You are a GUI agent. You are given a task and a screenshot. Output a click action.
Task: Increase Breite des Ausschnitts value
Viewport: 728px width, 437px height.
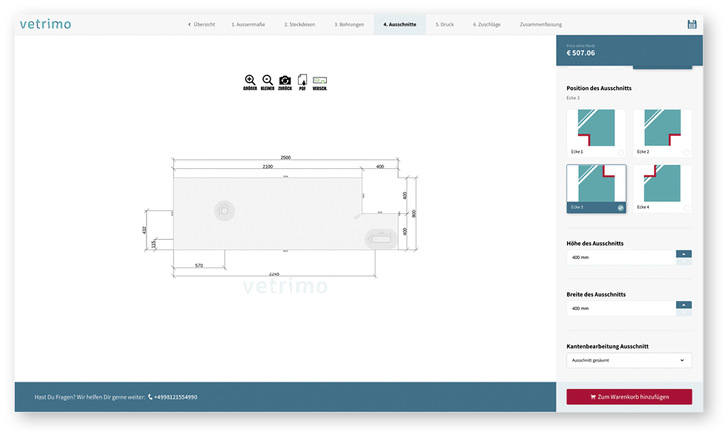pyautogui.click(x=684, y=304)
